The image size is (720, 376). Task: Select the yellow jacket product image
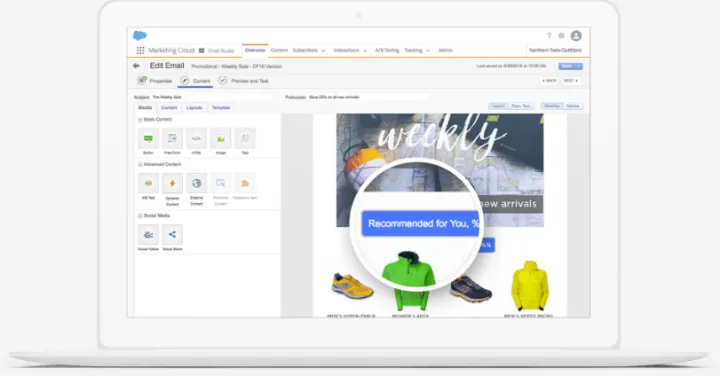530,286
